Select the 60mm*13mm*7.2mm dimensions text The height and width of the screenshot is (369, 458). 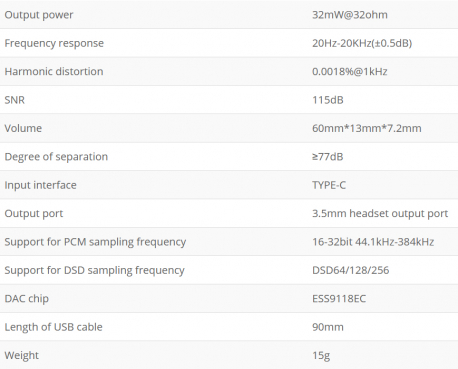point(367,128)
